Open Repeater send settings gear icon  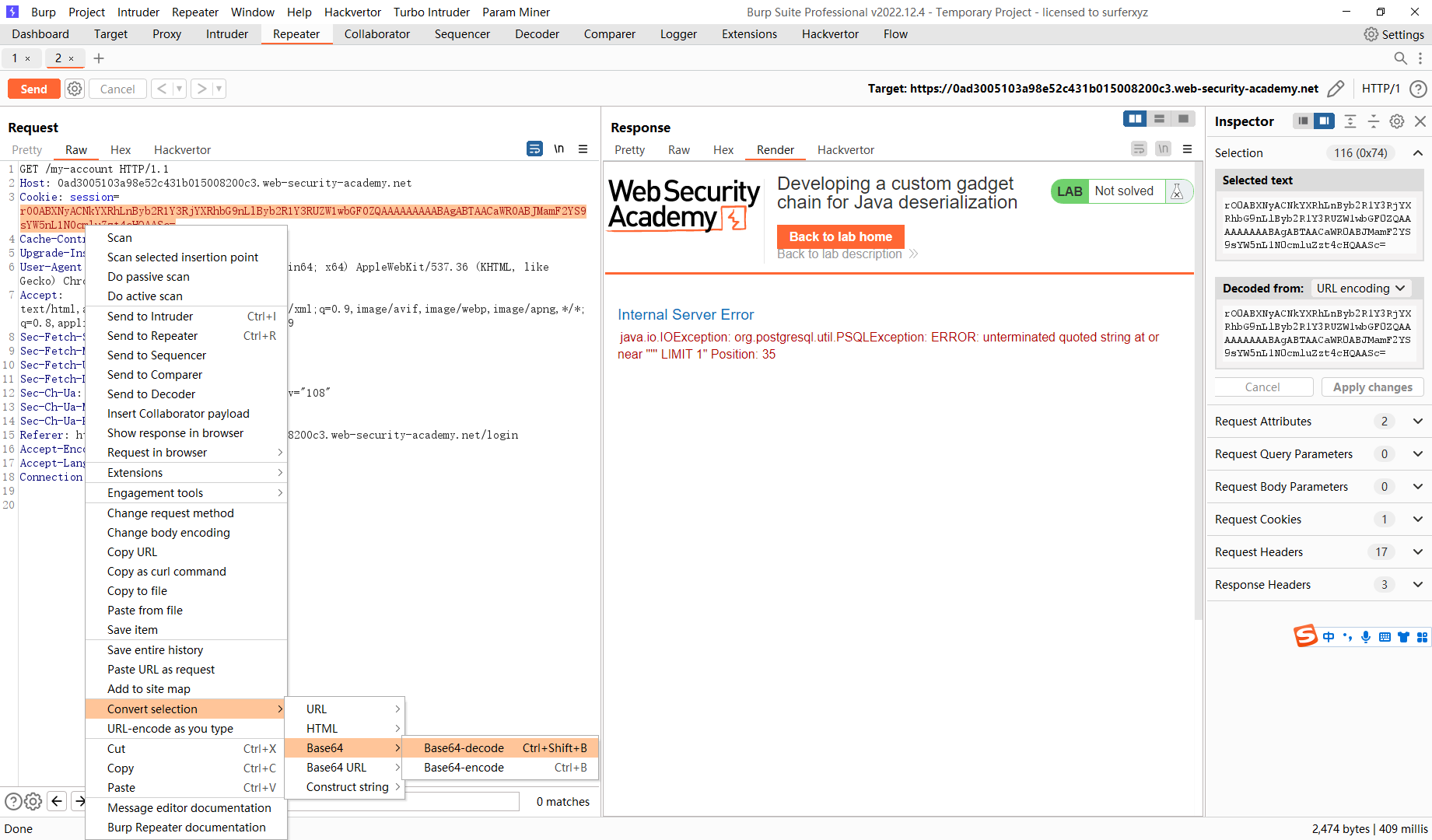(75, 89)
